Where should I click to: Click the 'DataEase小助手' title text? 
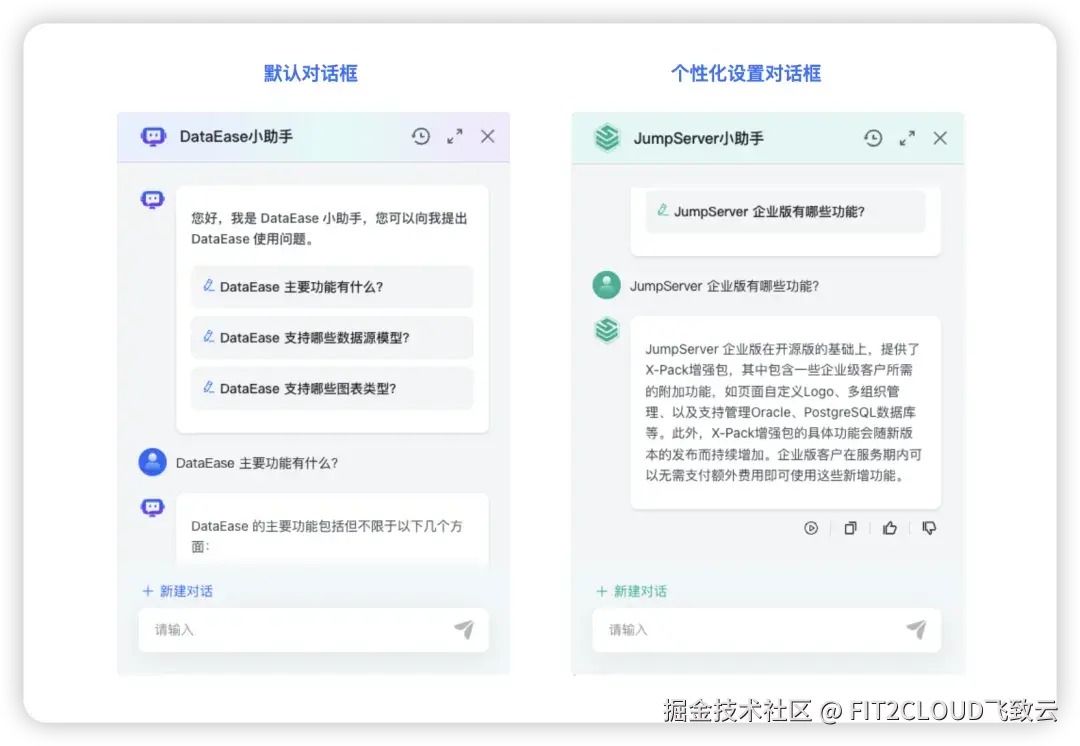(x=236, y=136)
